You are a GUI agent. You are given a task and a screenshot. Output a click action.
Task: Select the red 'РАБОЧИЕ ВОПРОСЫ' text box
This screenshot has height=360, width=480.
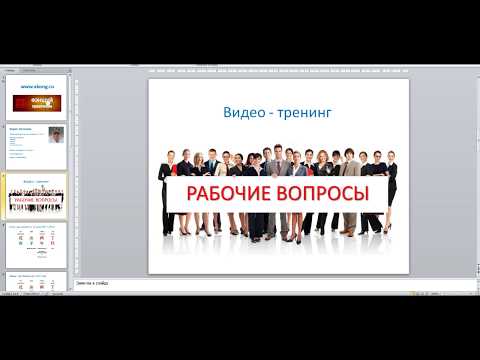(x=277, y=194)
